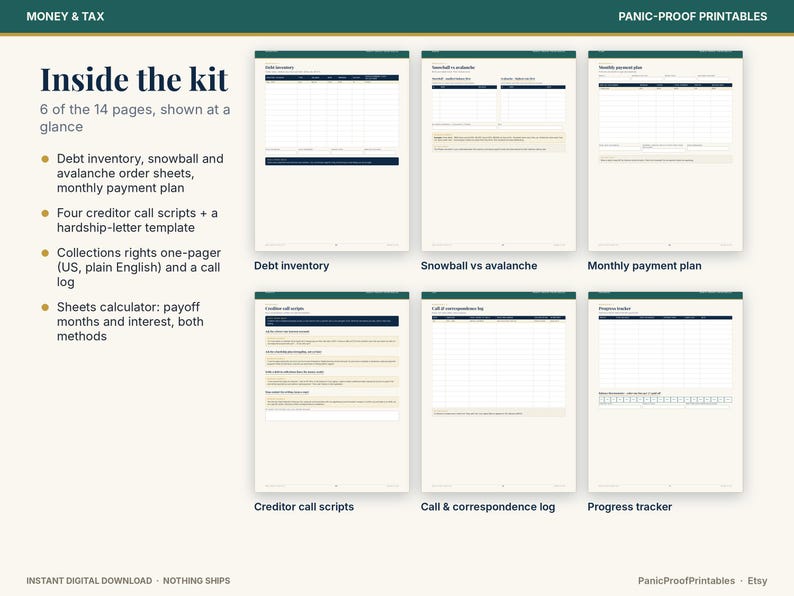Click the 'MONEY & TAX' header label
The image size is (794, 596).
65,17
